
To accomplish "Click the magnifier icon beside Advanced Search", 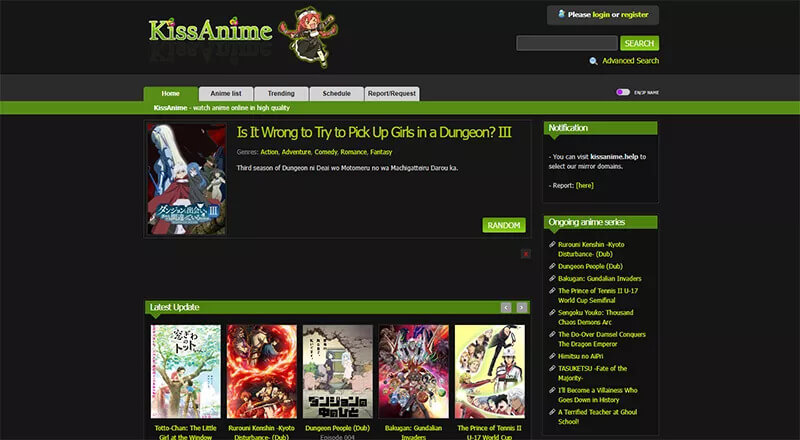I will point(593,61).
